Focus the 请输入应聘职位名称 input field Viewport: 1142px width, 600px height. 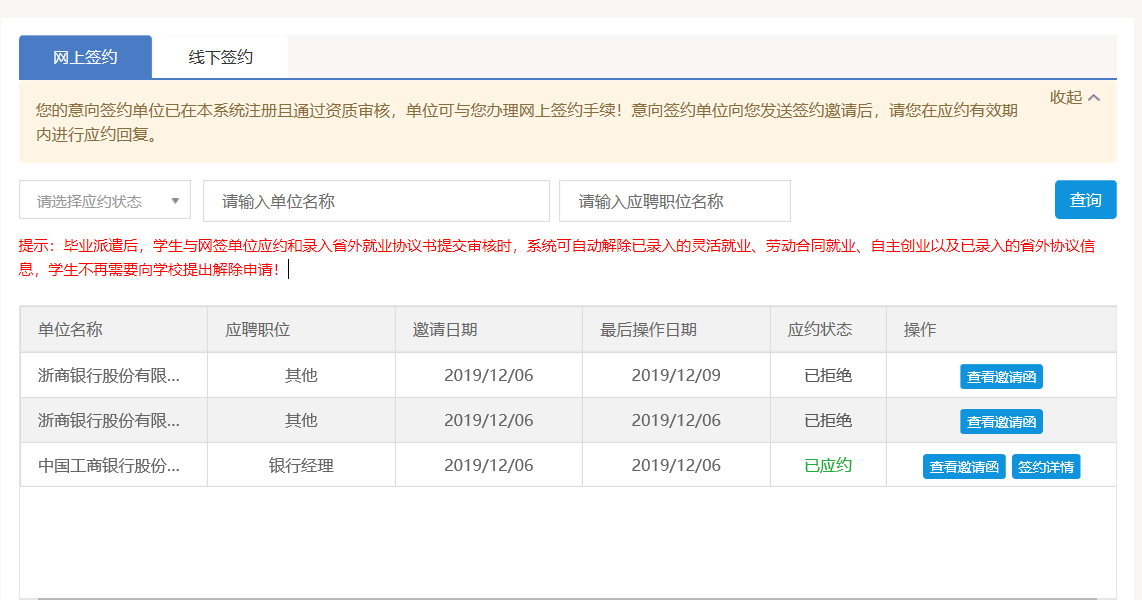(x=674, y=201)
